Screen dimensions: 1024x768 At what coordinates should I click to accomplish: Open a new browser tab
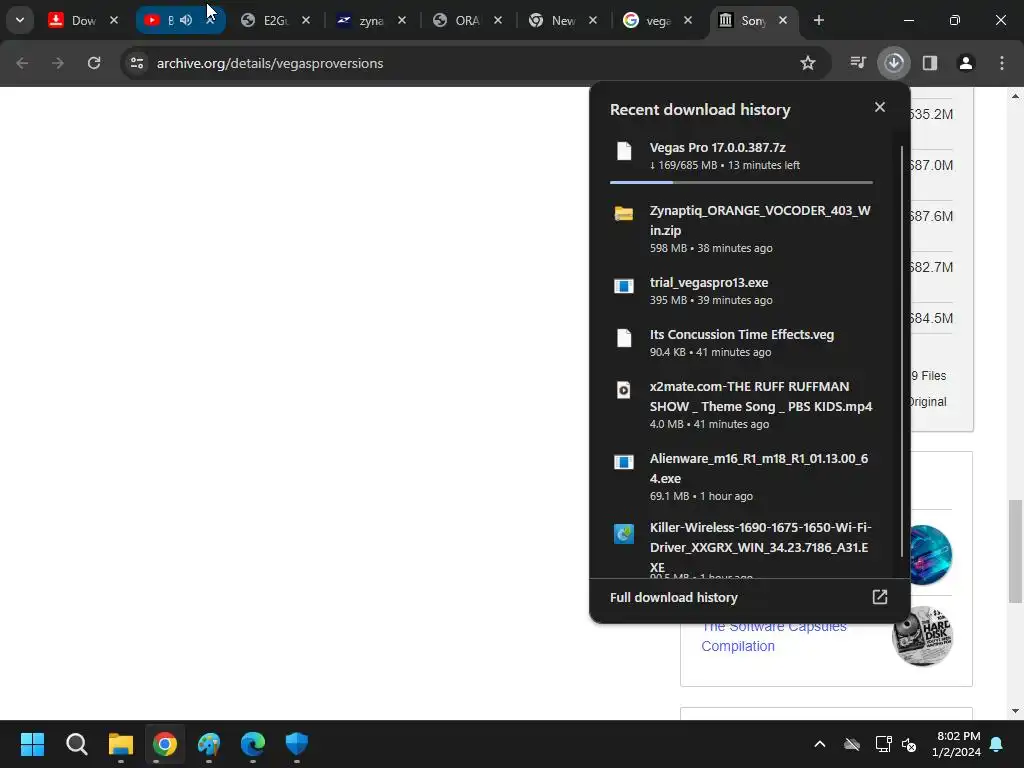pos(818,20)
